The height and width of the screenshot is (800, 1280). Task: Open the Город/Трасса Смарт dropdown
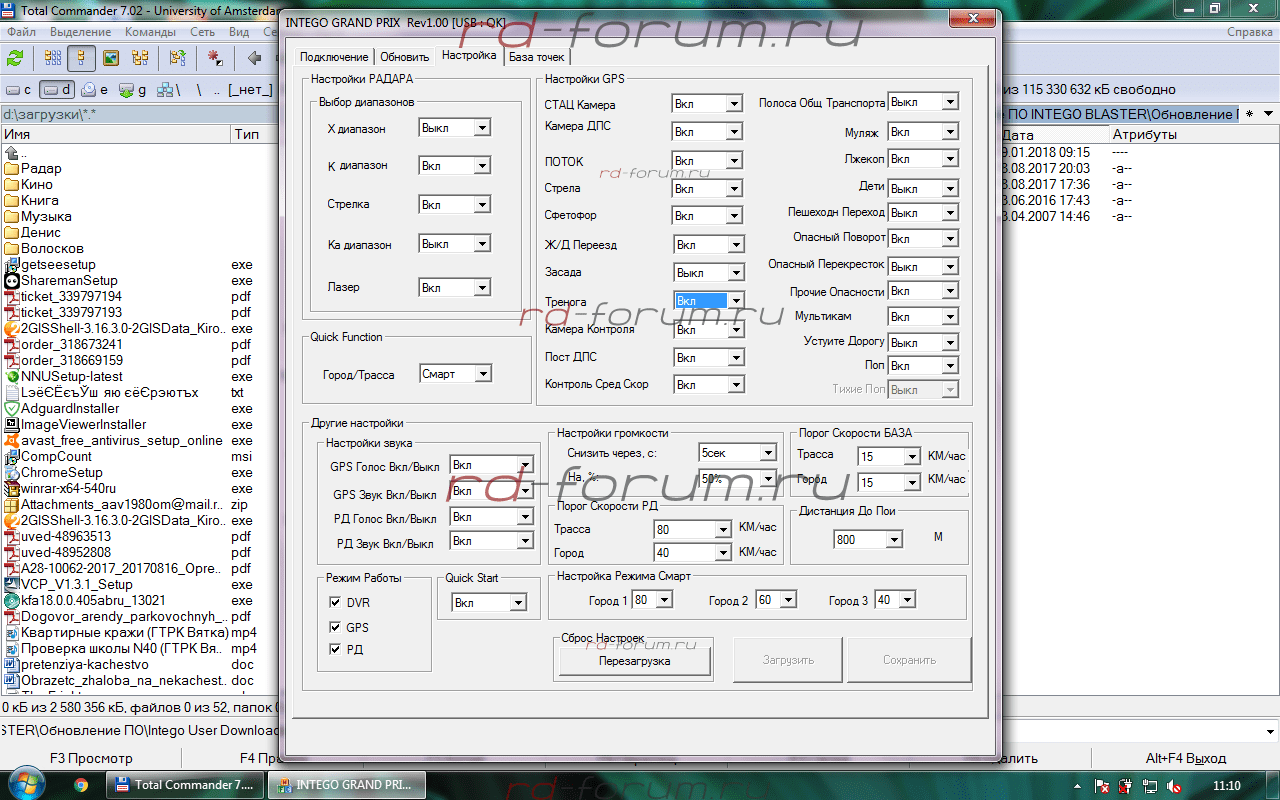[x=482, y=374]
